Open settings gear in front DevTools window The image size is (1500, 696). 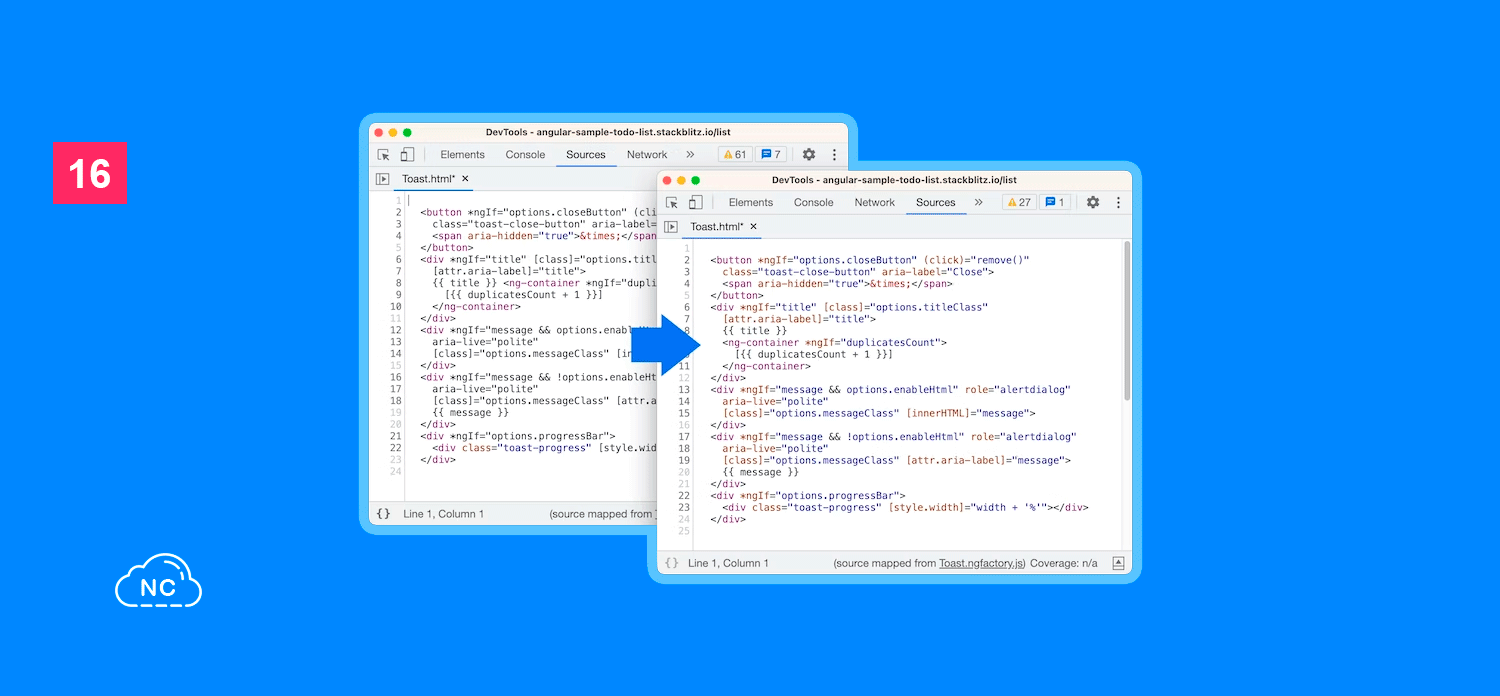click(1093, 202)
